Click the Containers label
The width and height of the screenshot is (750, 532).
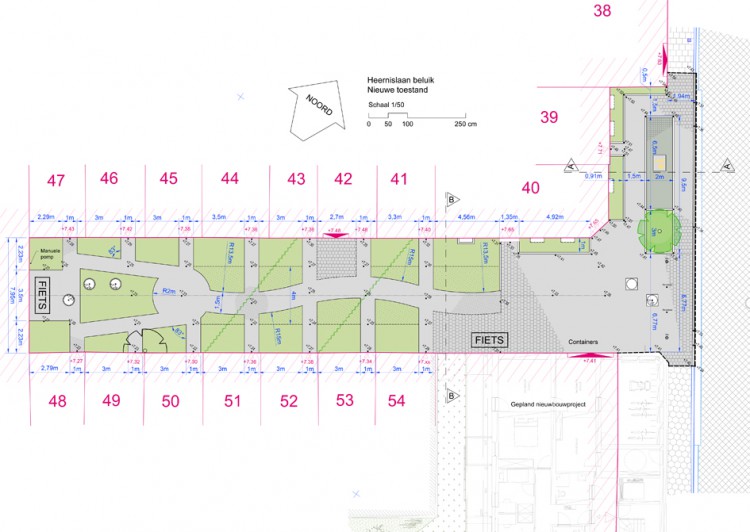click(x=583, y=342)
